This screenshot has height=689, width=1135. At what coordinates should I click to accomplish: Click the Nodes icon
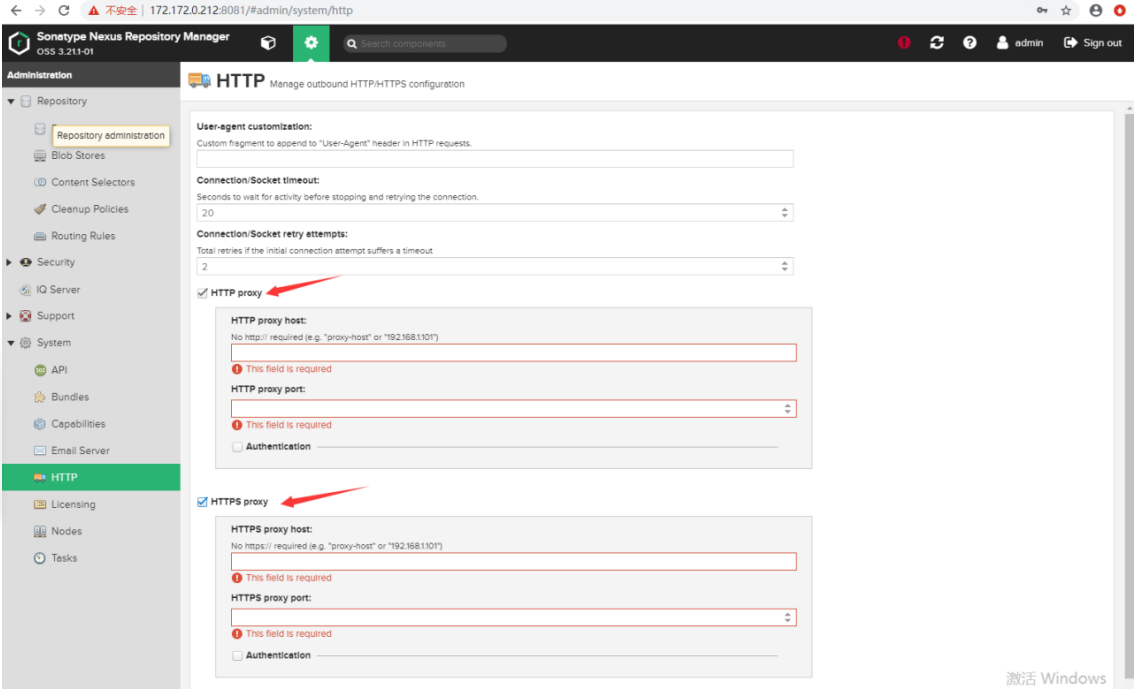point(40,531)
